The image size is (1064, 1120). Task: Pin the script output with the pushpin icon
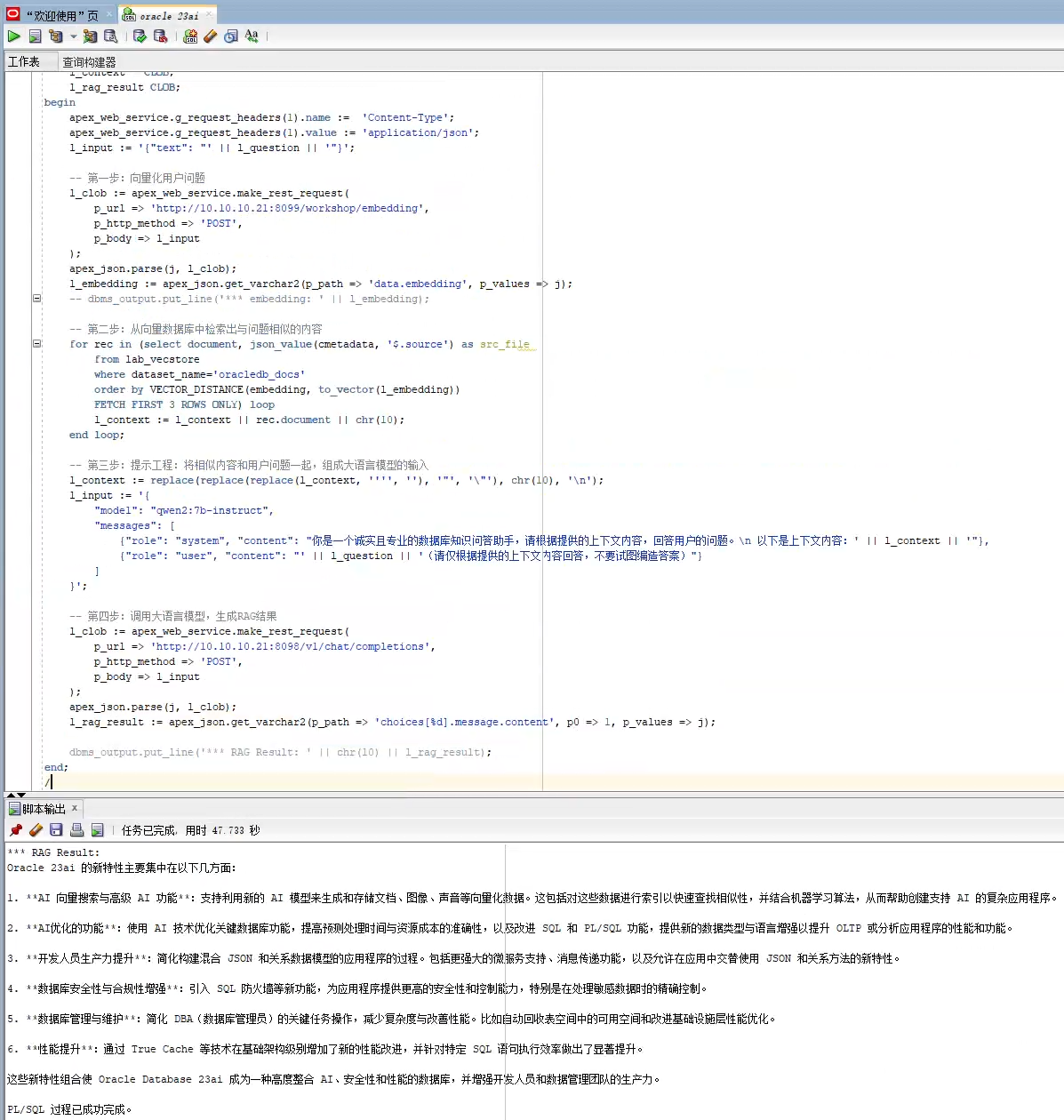pyautogui.click(x=15, y=829)
